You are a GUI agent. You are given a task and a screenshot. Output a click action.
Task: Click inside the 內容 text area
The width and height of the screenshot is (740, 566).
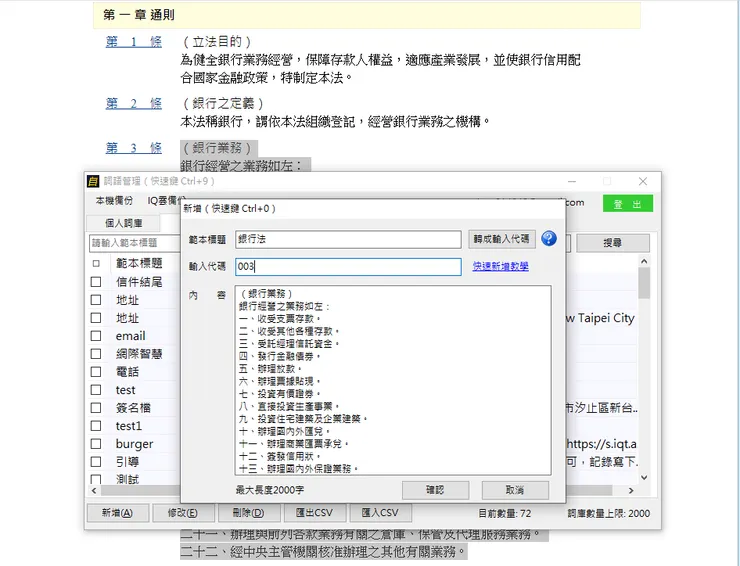(x=393, y=380)
